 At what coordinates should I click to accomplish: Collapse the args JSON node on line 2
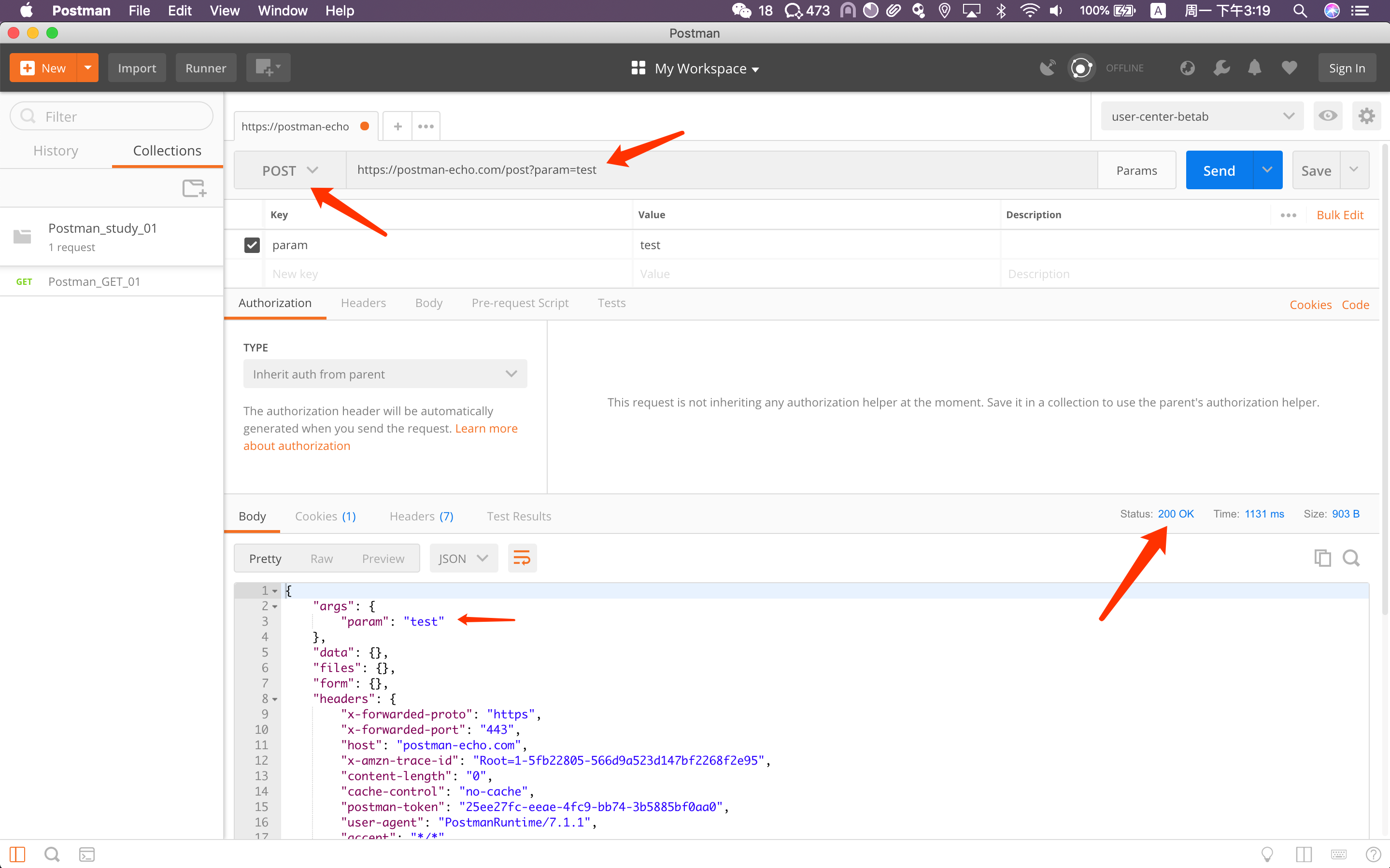pyautogui.click(x=275, y=607)
